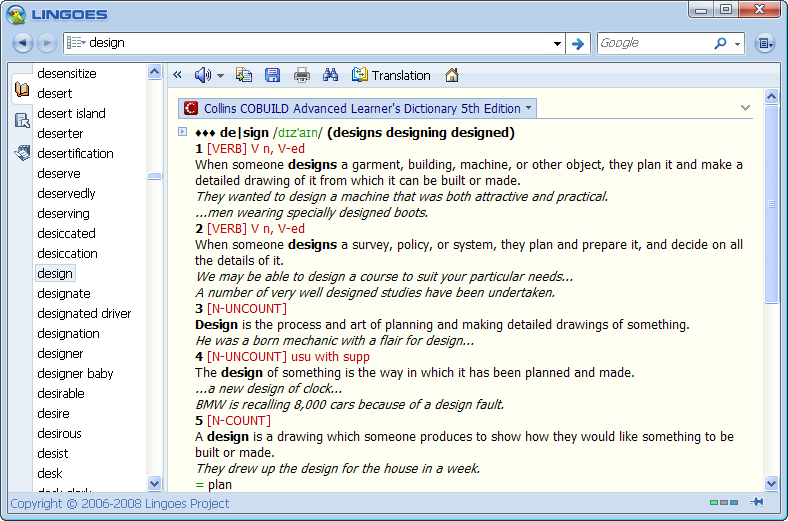The height and width of the screenshot is (521, 788).
Task: Select 'desk' in the word list
Action: pos(50,474)
